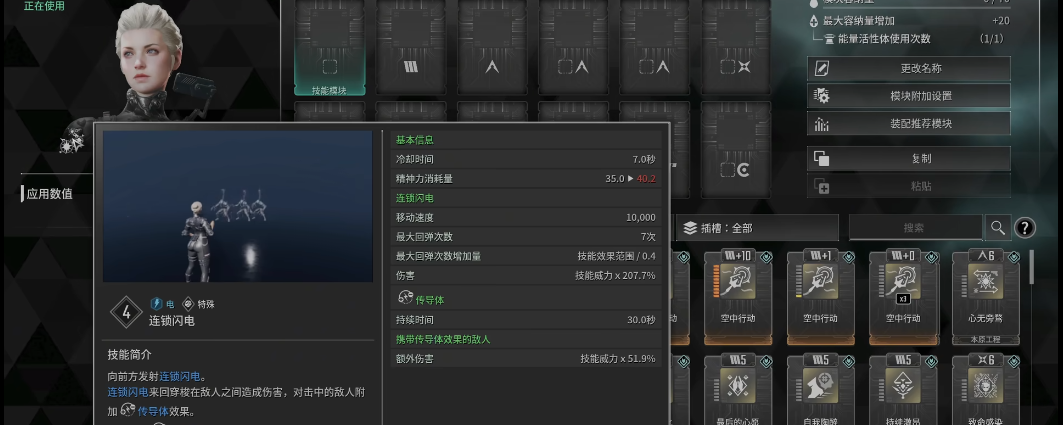
Task: Click the 复制 copy button
Action: 908,159
